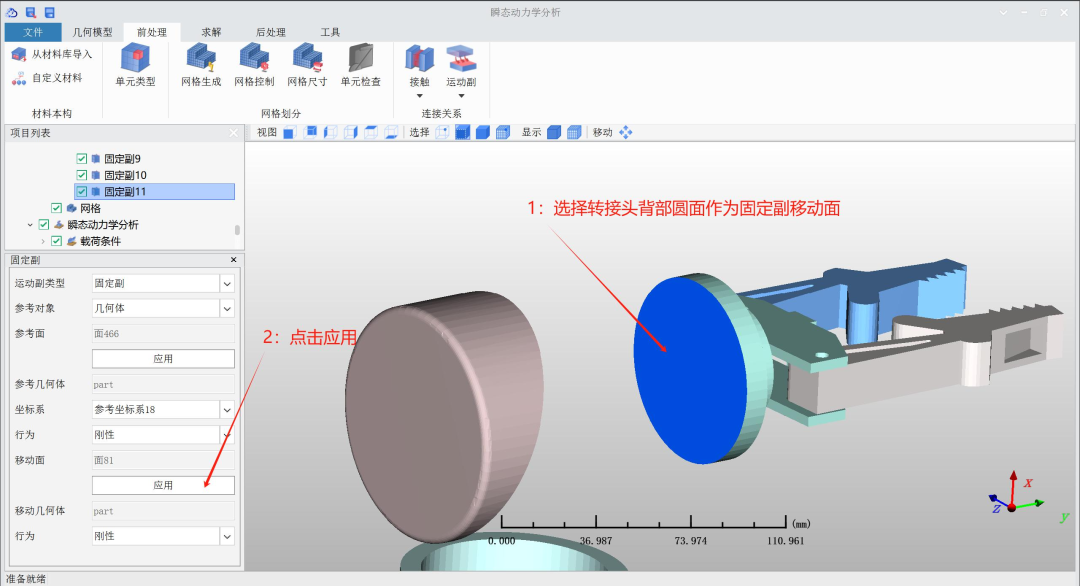Image resolution: width=1080 pixels, height=586 pixels.
Task: Select the 固定副9 tree item
Action: [x=123, y=158]
